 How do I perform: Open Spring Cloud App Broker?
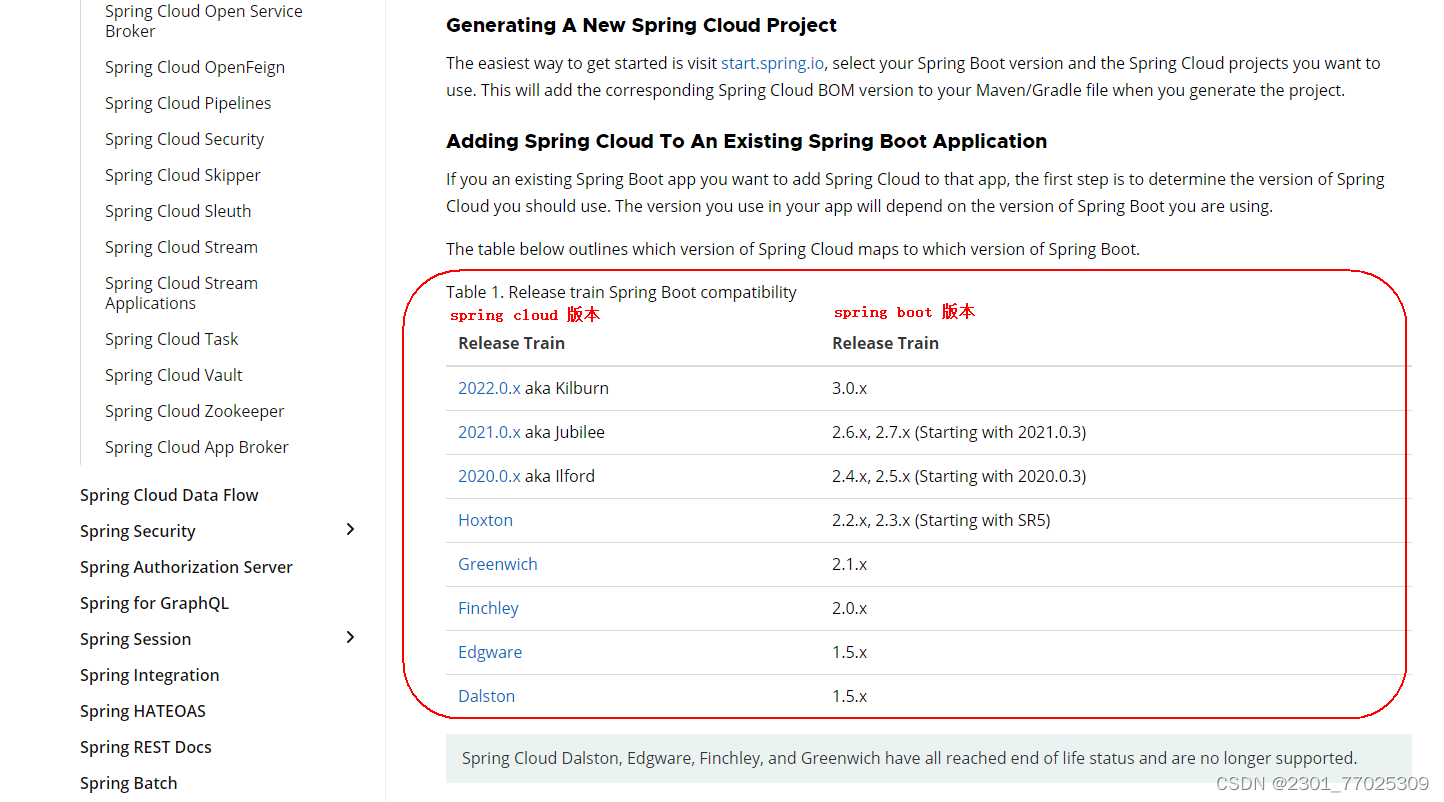coord(197,447)
